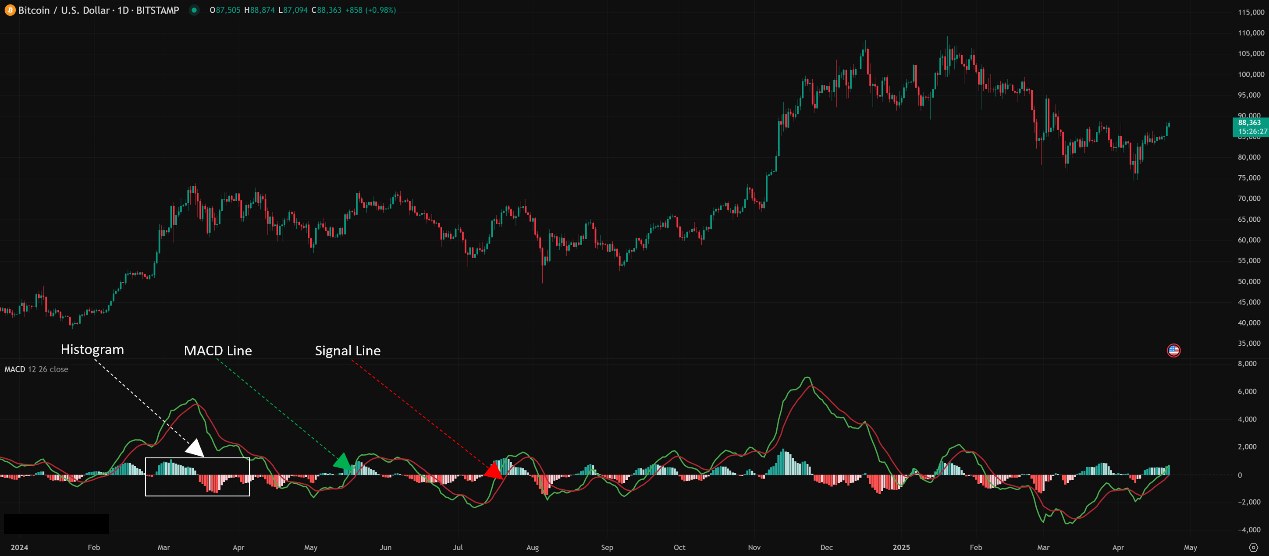Click the Aug label on time axis

pos(533,548)
